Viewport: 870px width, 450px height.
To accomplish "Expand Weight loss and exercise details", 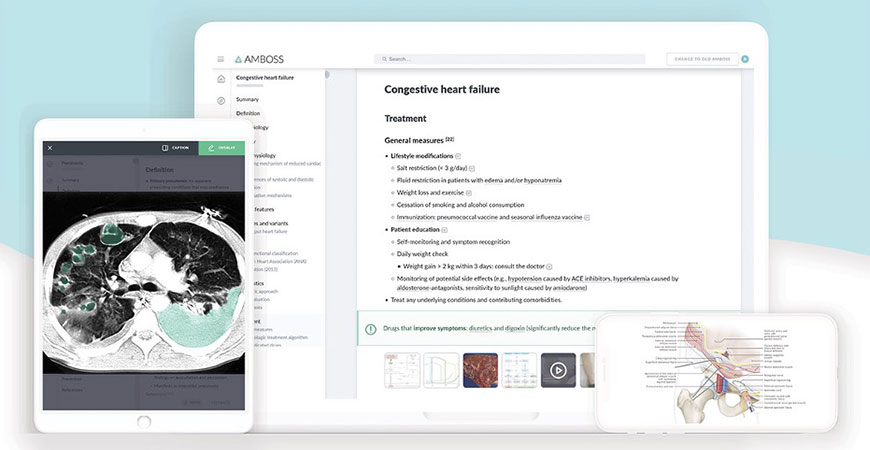I will click(x=469, y=193).
